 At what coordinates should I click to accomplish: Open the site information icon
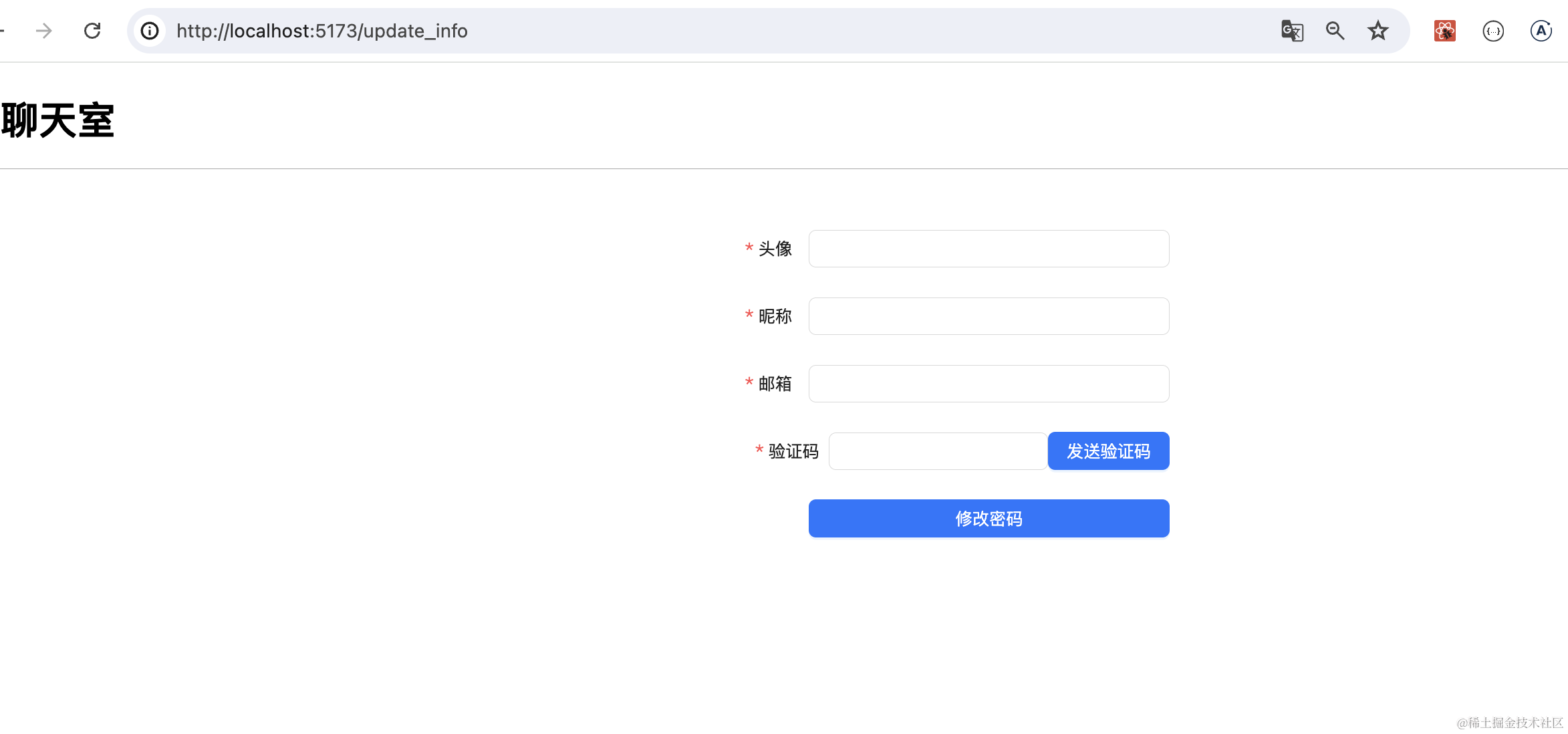150,31
